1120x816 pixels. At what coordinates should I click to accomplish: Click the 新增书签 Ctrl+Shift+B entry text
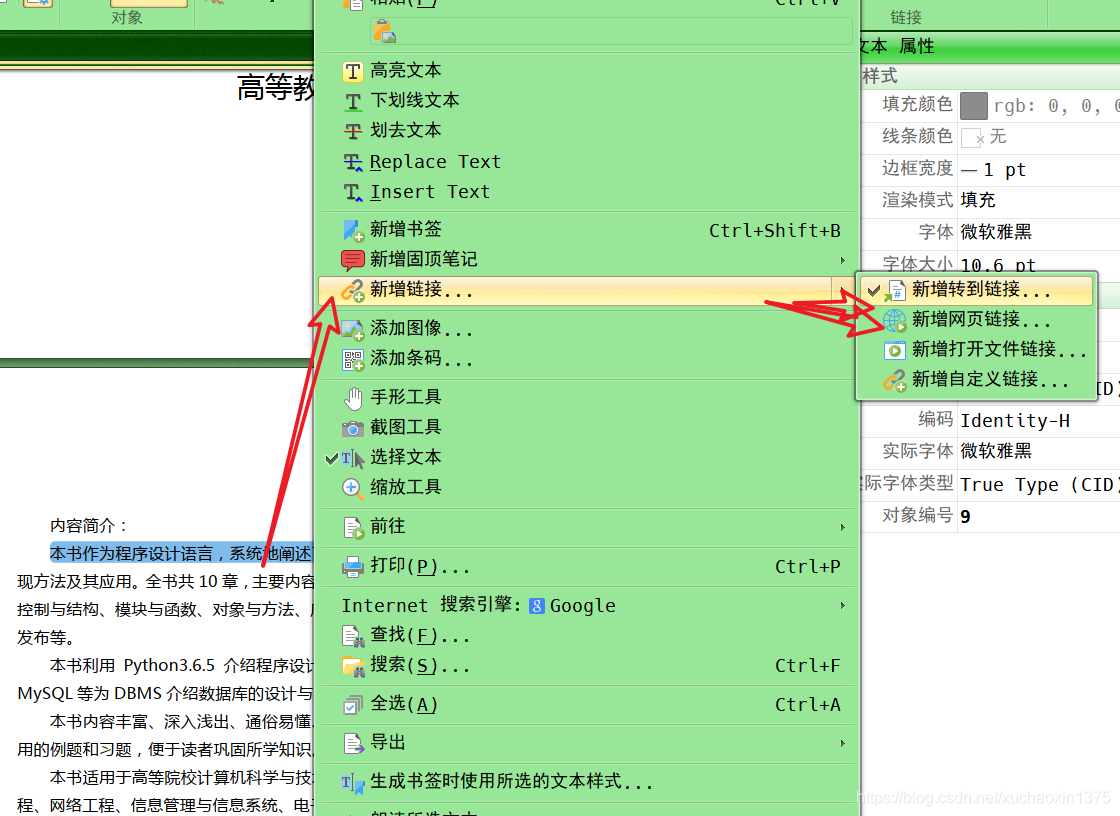pos(406,229)
